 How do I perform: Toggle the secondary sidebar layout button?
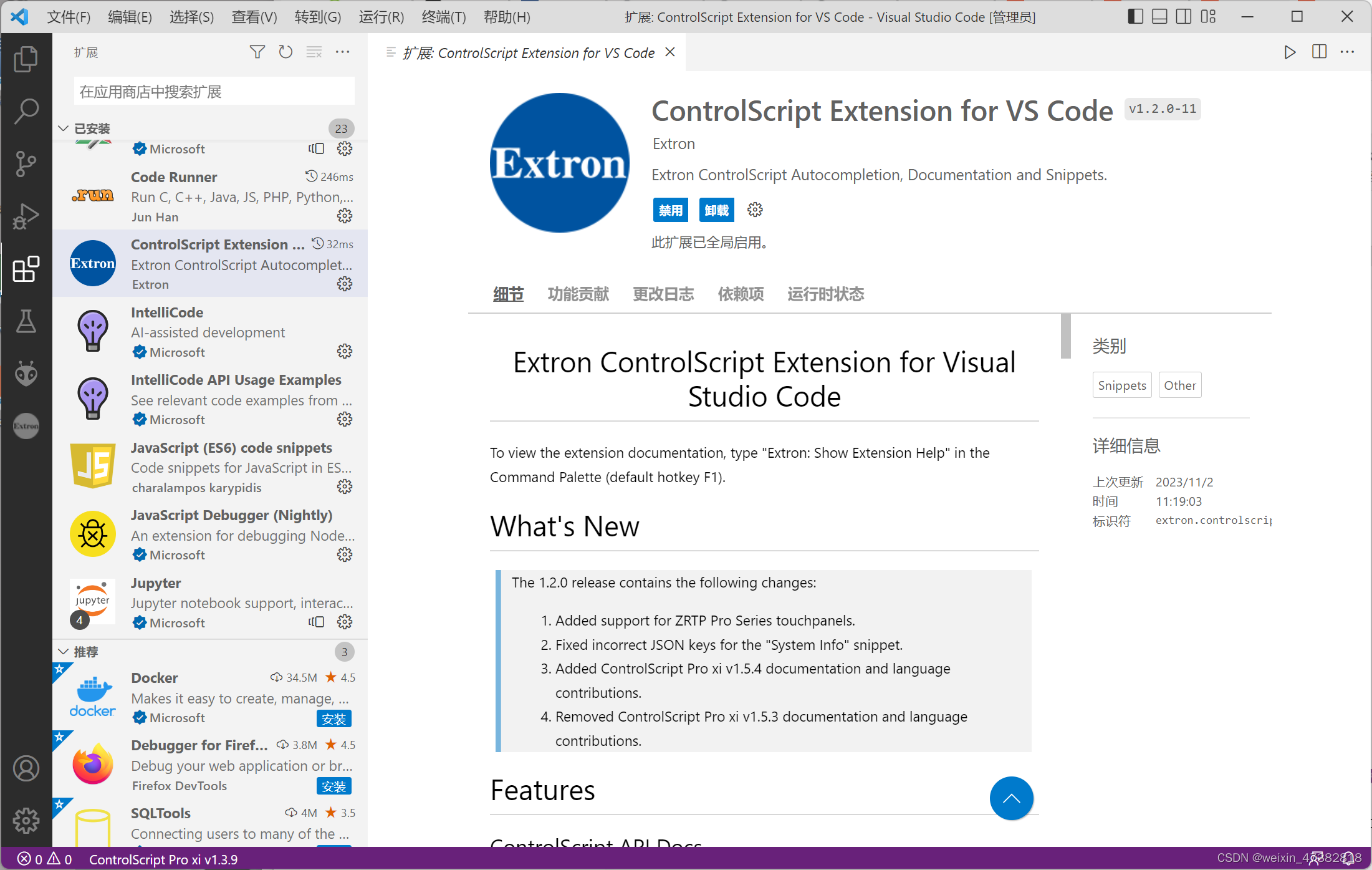coord(1184,17)
